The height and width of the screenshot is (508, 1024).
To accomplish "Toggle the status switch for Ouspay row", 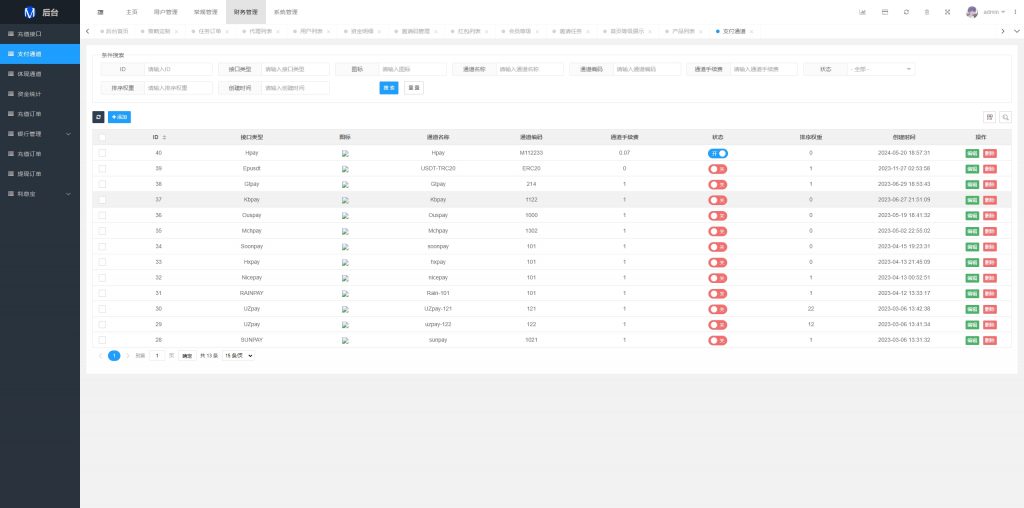I will (x=718, y=215).
